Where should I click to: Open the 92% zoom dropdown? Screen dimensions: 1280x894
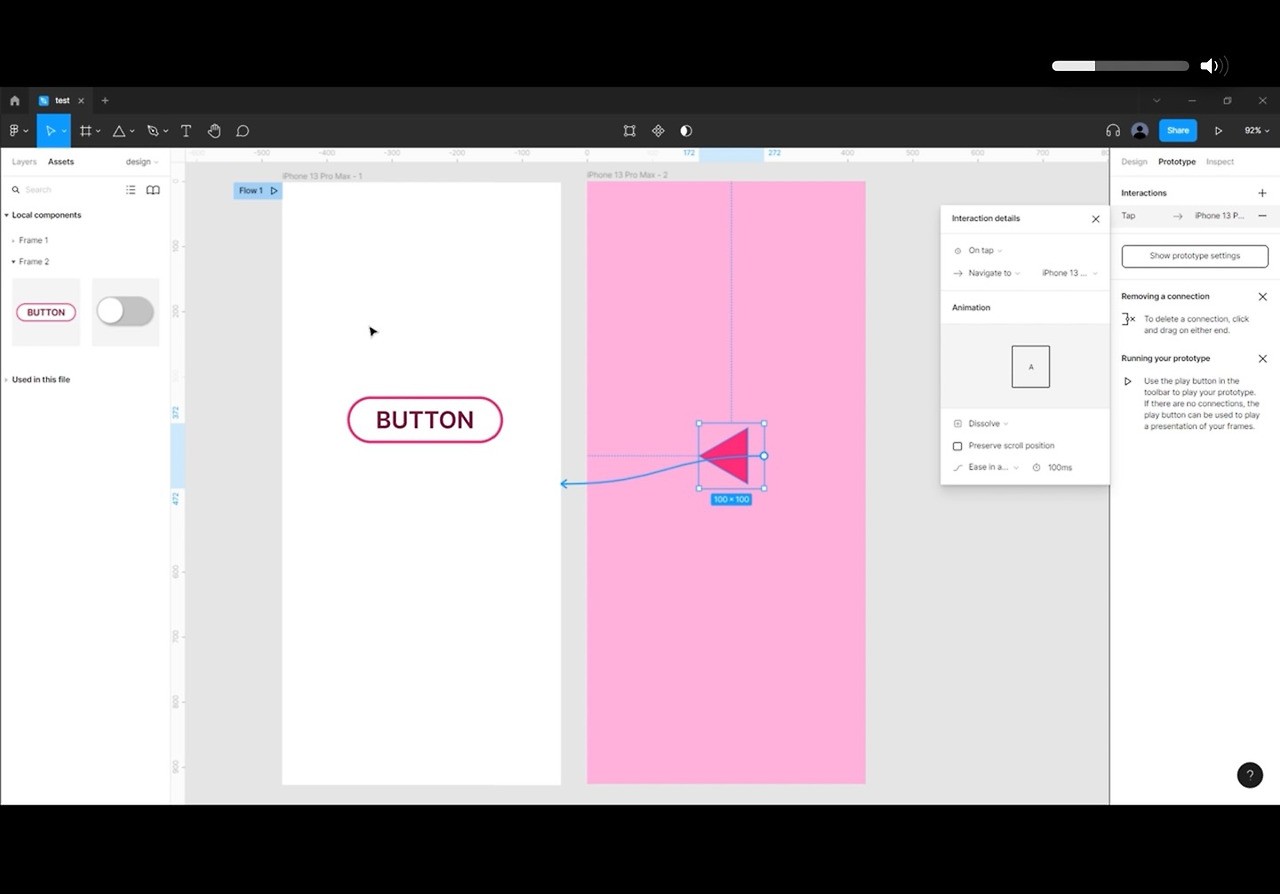(1256, 131)
